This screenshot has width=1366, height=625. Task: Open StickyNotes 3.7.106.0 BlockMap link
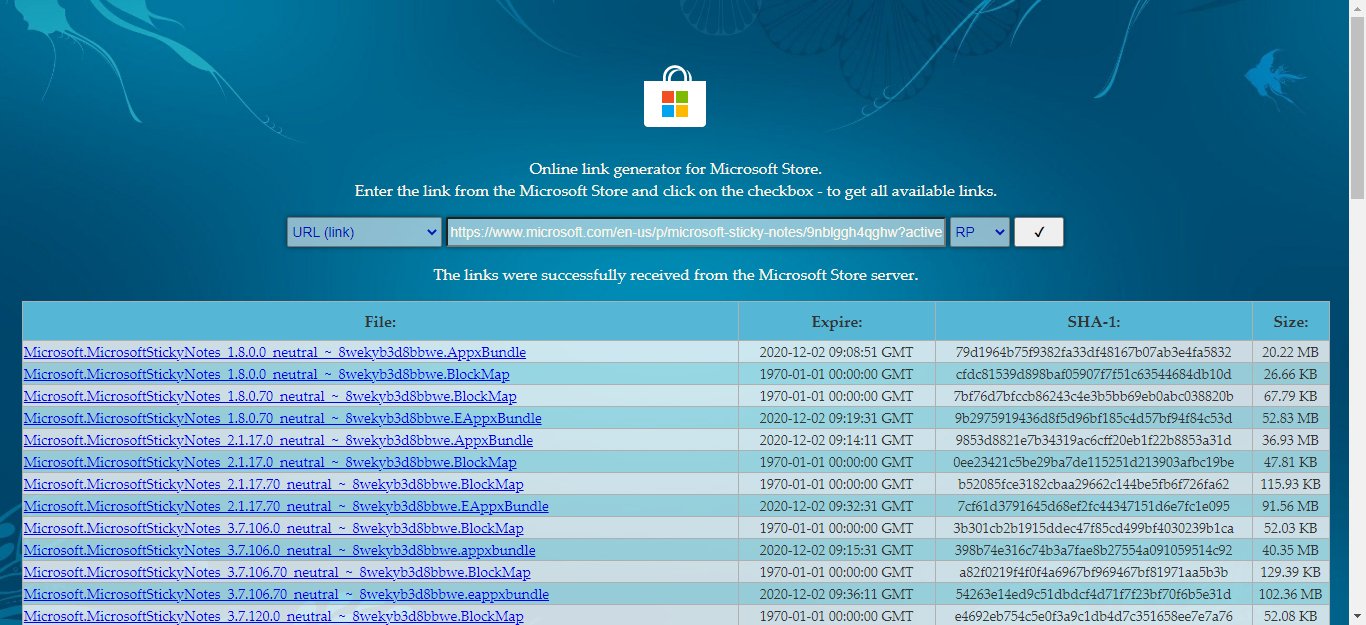coord(274,528)
